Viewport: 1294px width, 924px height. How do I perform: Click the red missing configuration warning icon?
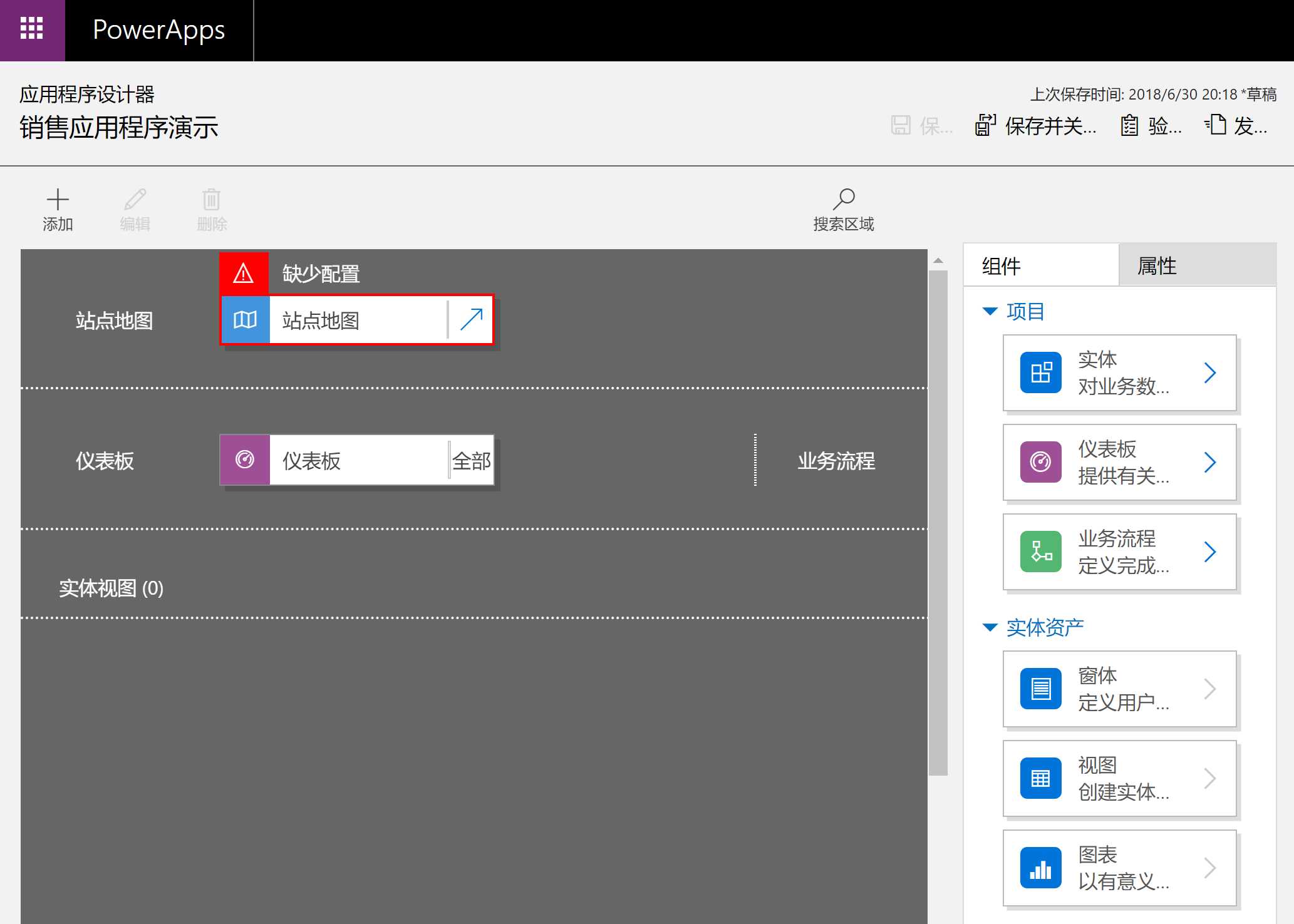coord(244,274)
